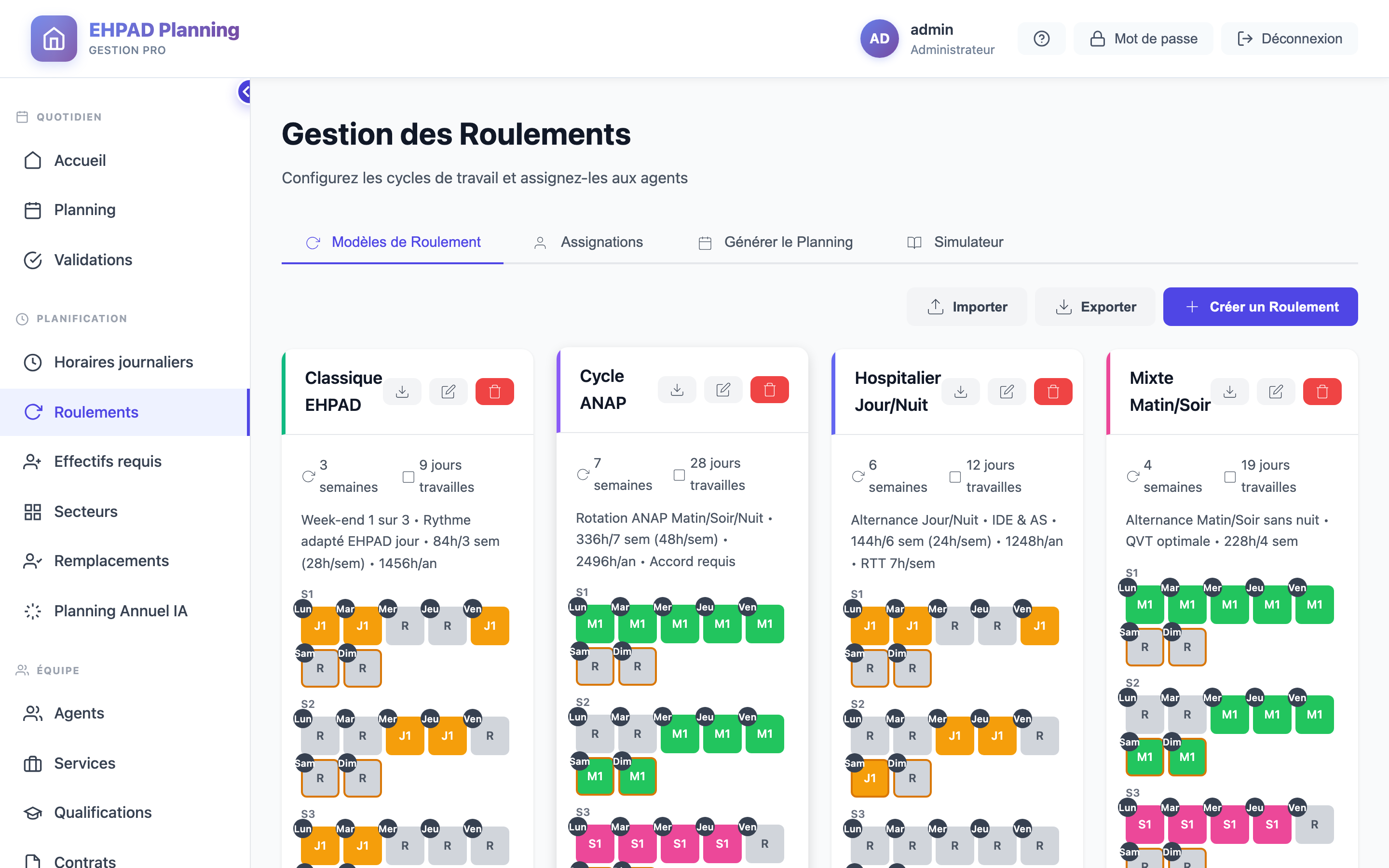
Task: Download the Cycle ANAP roulement
Action: pyautogui.click(x=677, y=390)
